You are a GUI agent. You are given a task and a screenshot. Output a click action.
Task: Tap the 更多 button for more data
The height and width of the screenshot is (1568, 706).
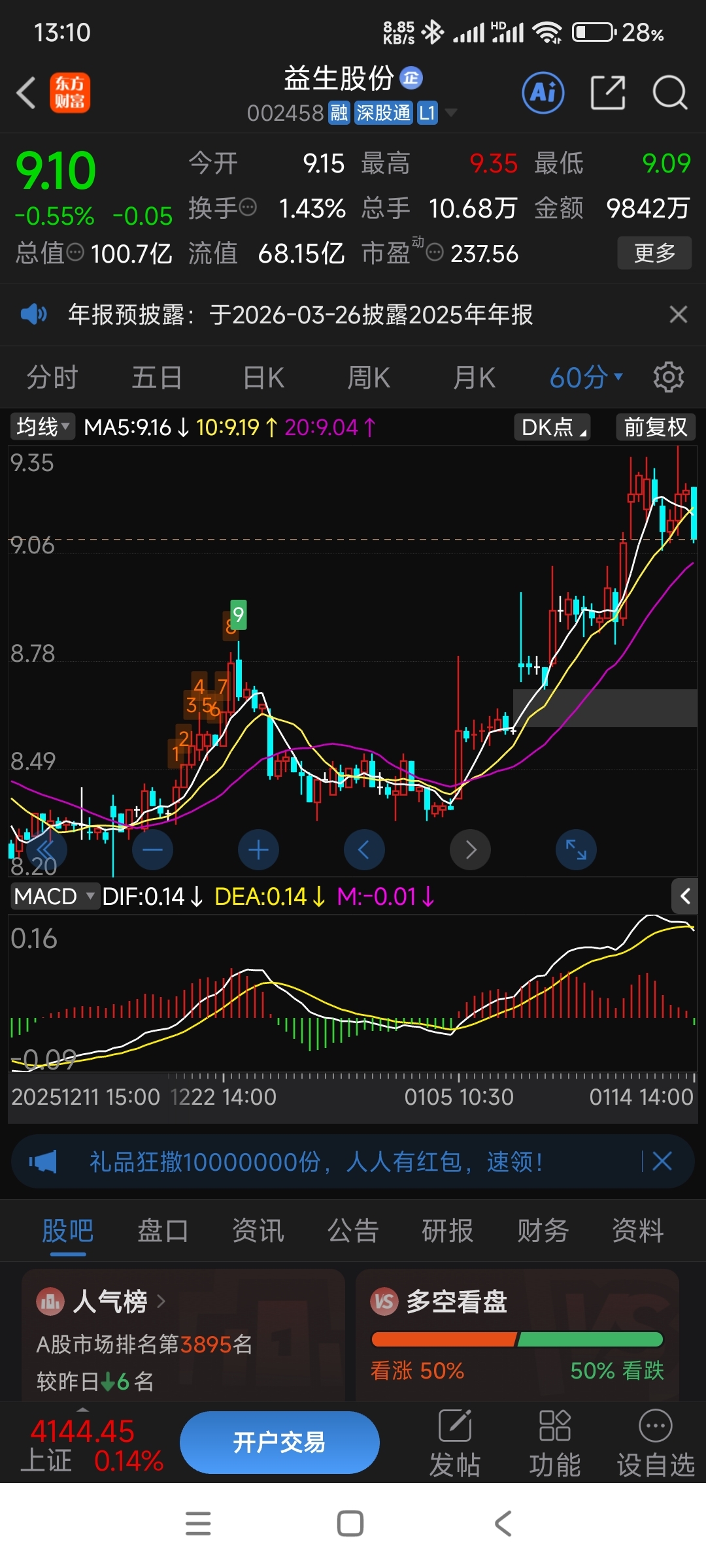click(654, 253)
